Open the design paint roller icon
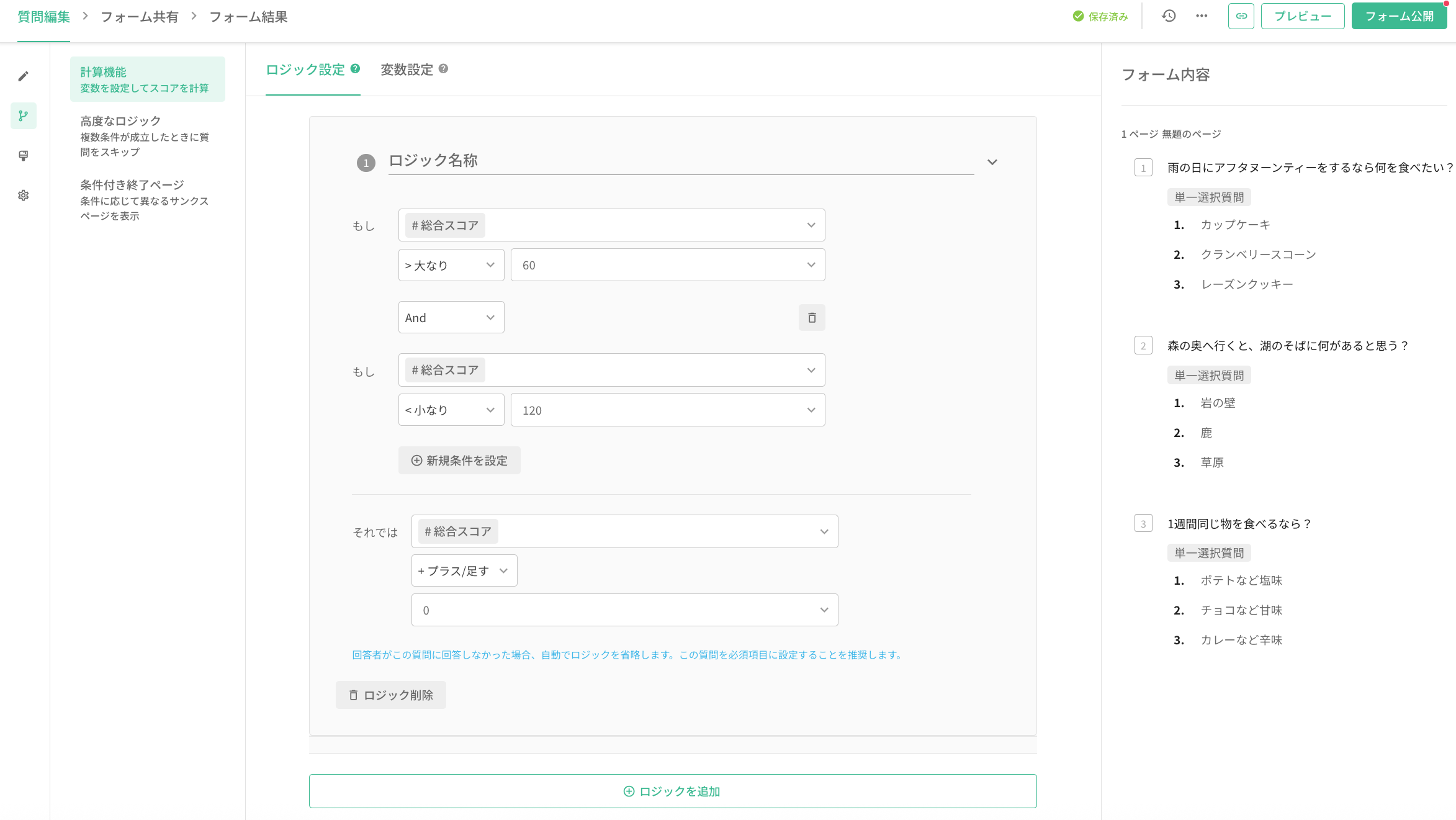1456x820 pixels. point(24,156)
